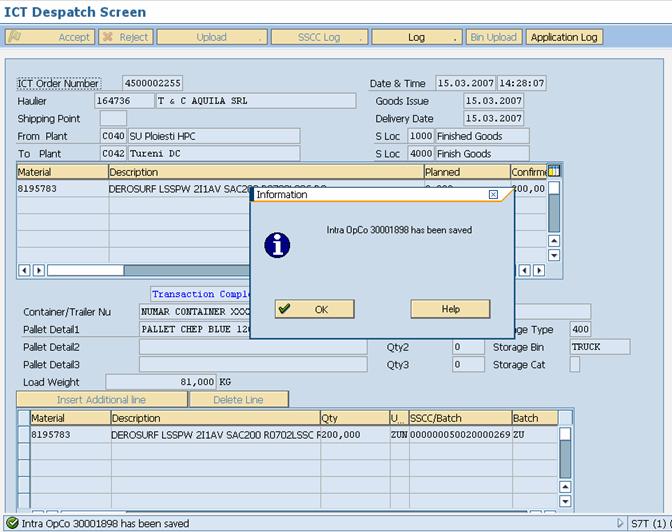Close the Information dialog with X
The height and width of the screenshot is (532, 672).
coord(493,195)
